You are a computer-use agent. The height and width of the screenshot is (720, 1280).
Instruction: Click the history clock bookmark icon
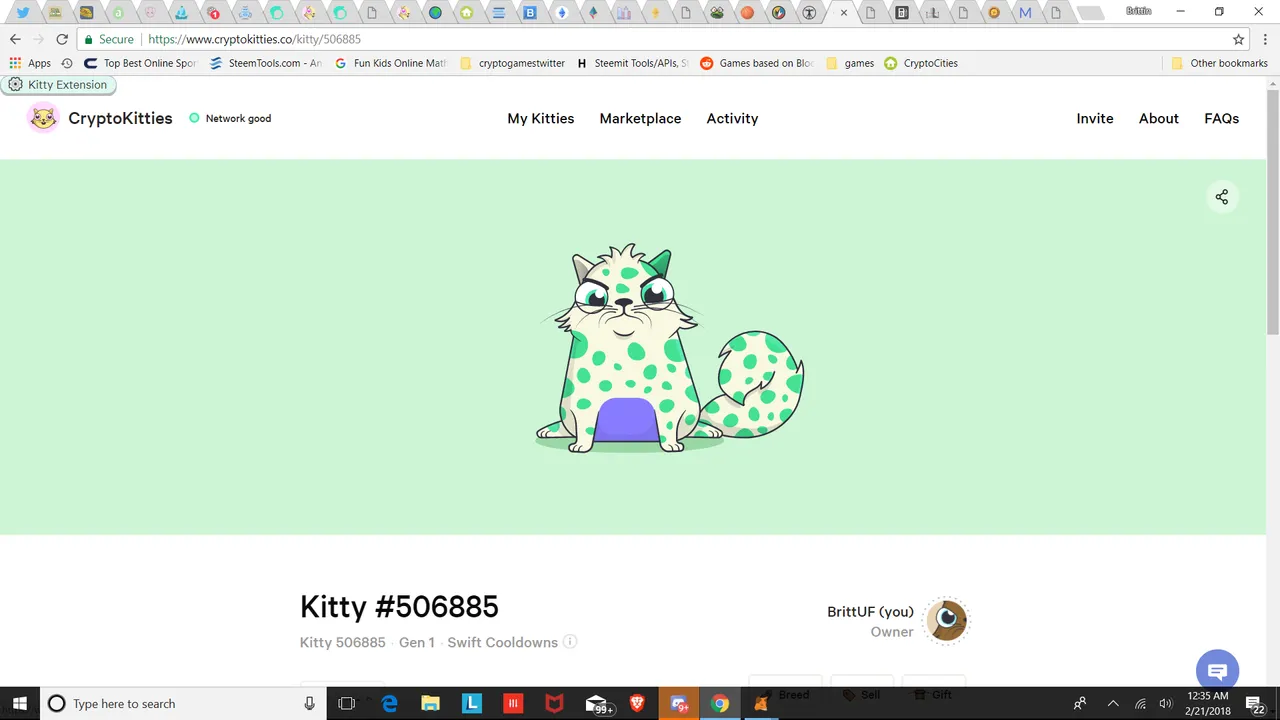[x=67, y=63]
